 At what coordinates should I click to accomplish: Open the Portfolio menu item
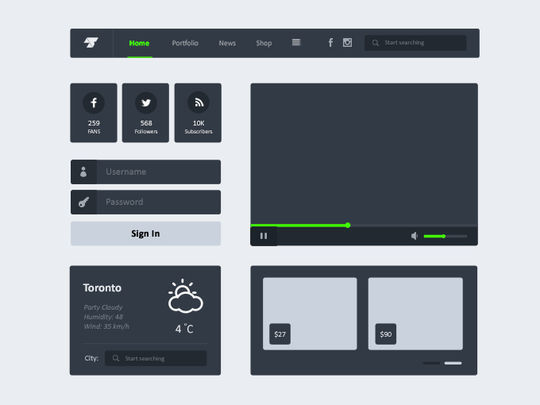click(x=185, y=43)
